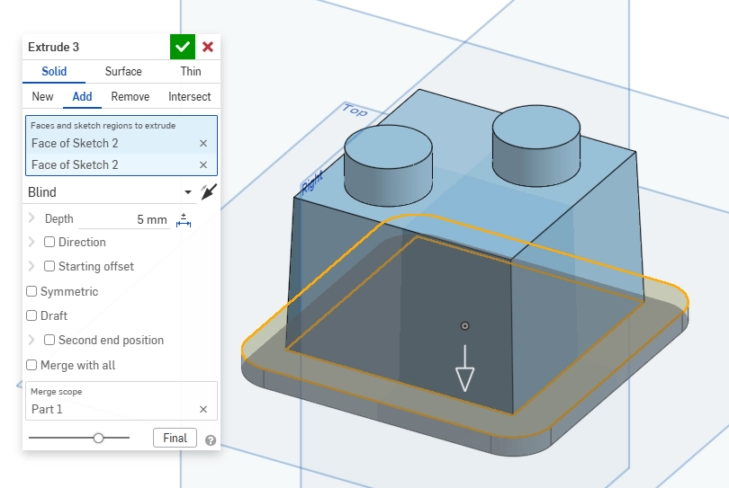Remove the first Face of Sketch 2 entry
The width and height of the screenshot is (729, 488).
[203, 144]
